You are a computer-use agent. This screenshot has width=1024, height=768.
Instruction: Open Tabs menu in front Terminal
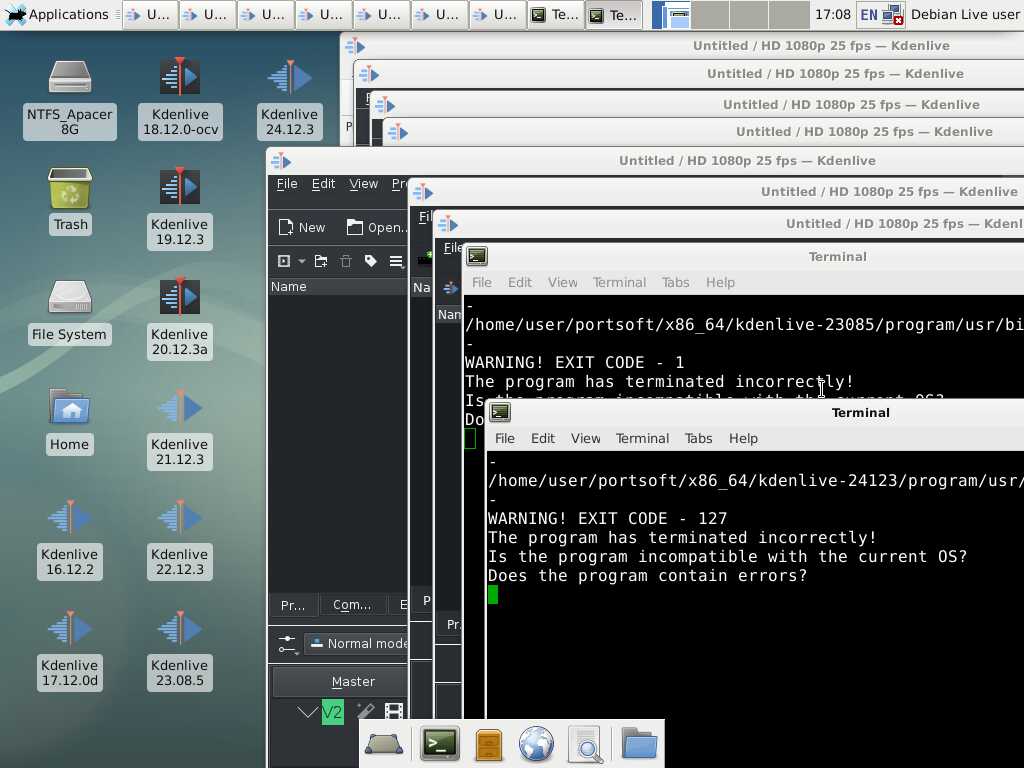point(698,439)
